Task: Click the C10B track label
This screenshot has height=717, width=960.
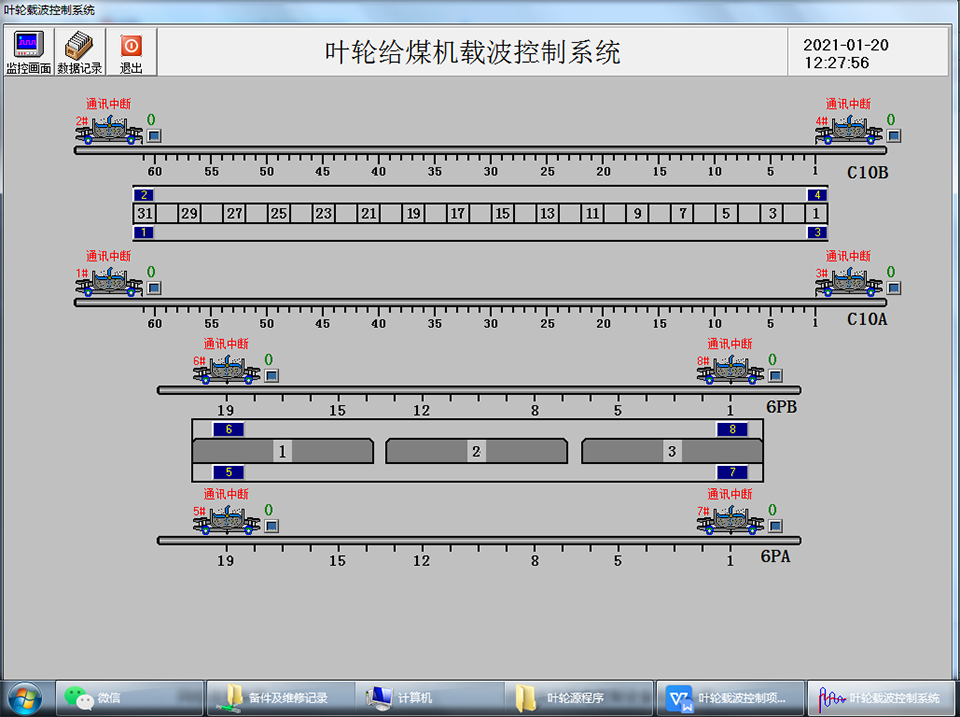Action: click(x=868, y=173)
